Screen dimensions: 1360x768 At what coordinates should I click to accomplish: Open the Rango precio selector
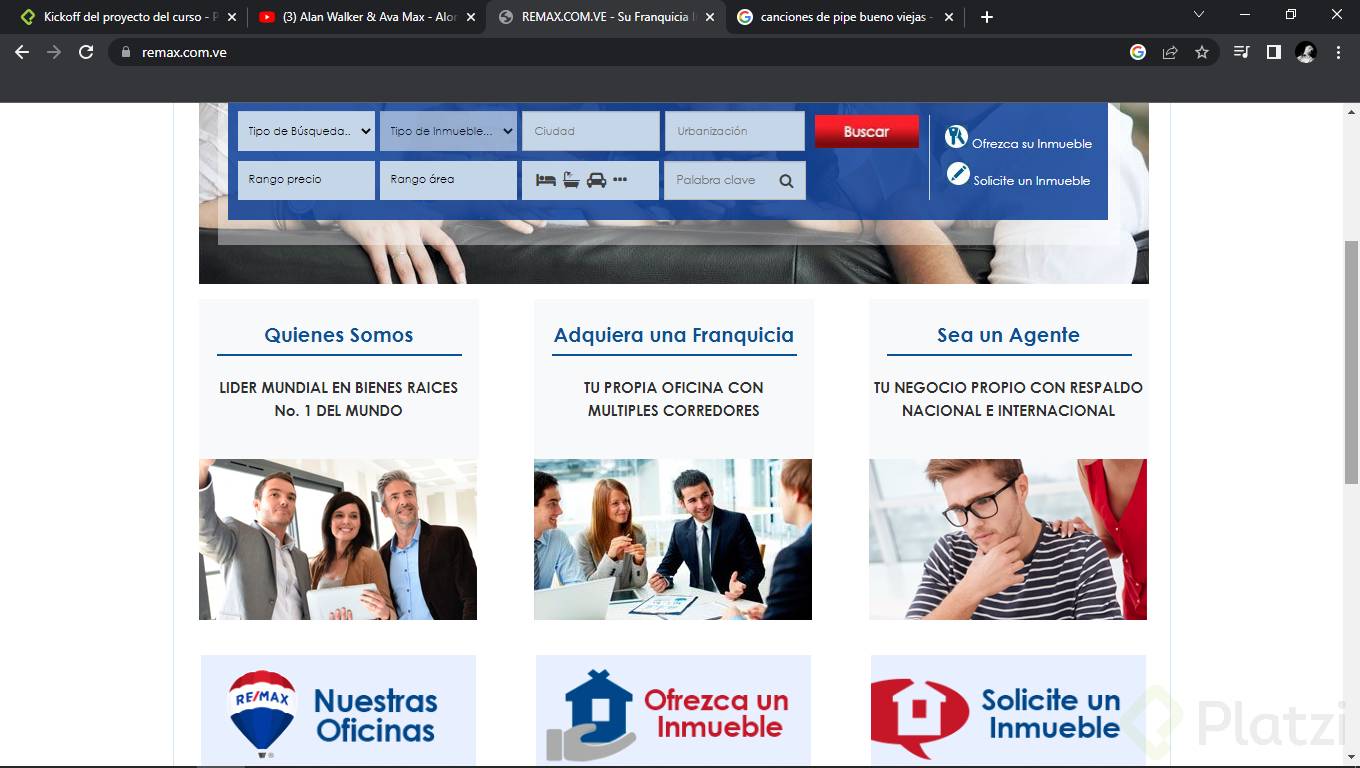click(306, 180)
